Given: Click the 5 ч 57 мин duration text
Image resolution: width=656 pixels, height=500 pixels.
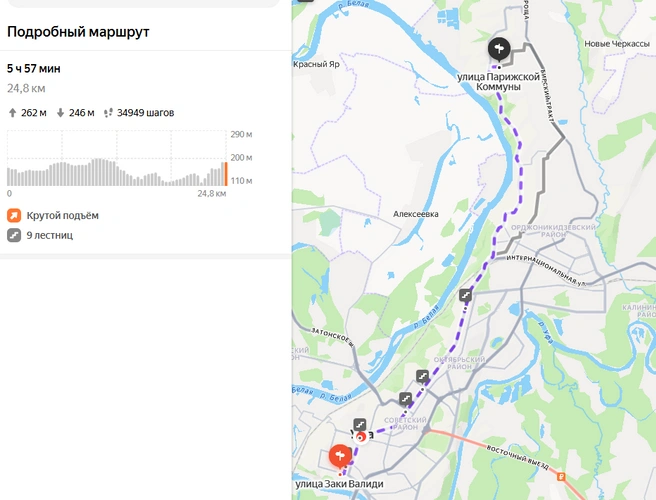Looking at the screenshot, I should click(33, 69).
